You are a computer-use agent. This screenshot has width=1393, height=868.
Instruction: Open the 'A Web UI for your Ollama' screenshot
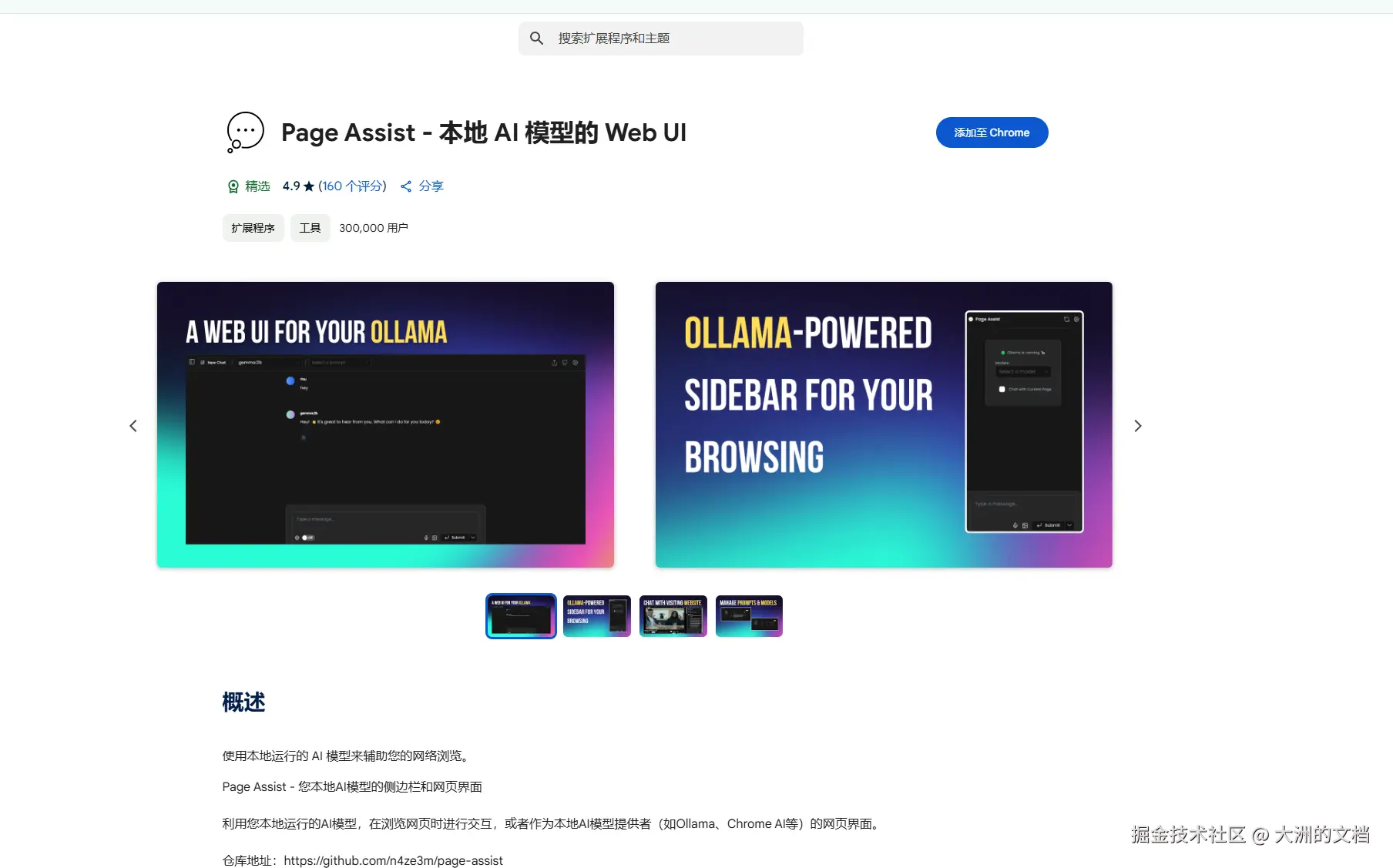[x=385, y=424]
